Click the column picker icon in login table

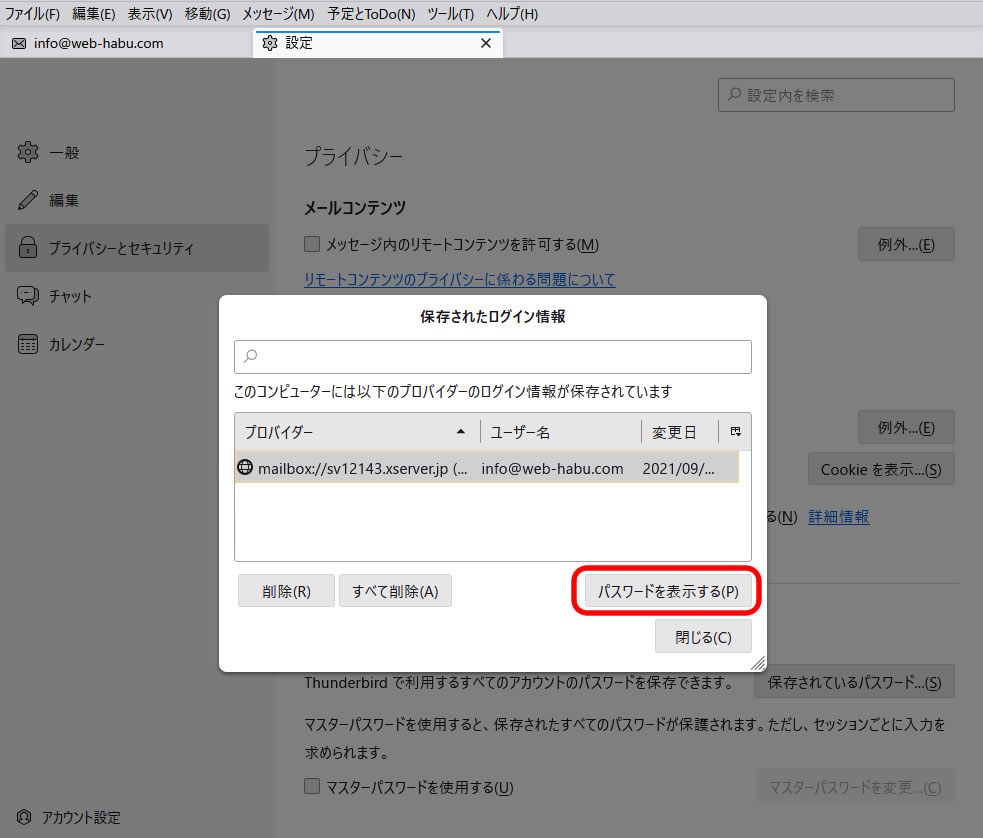(x=735, y=432)
